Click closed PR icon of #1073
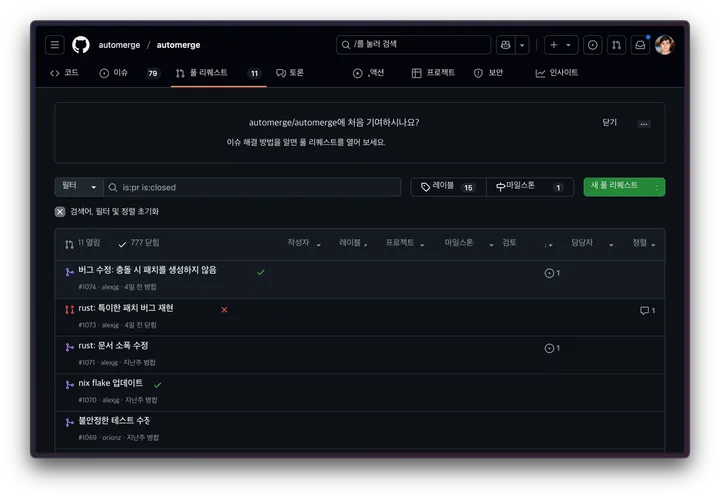Viewport: 720px width, 498px height. [69, 310]
